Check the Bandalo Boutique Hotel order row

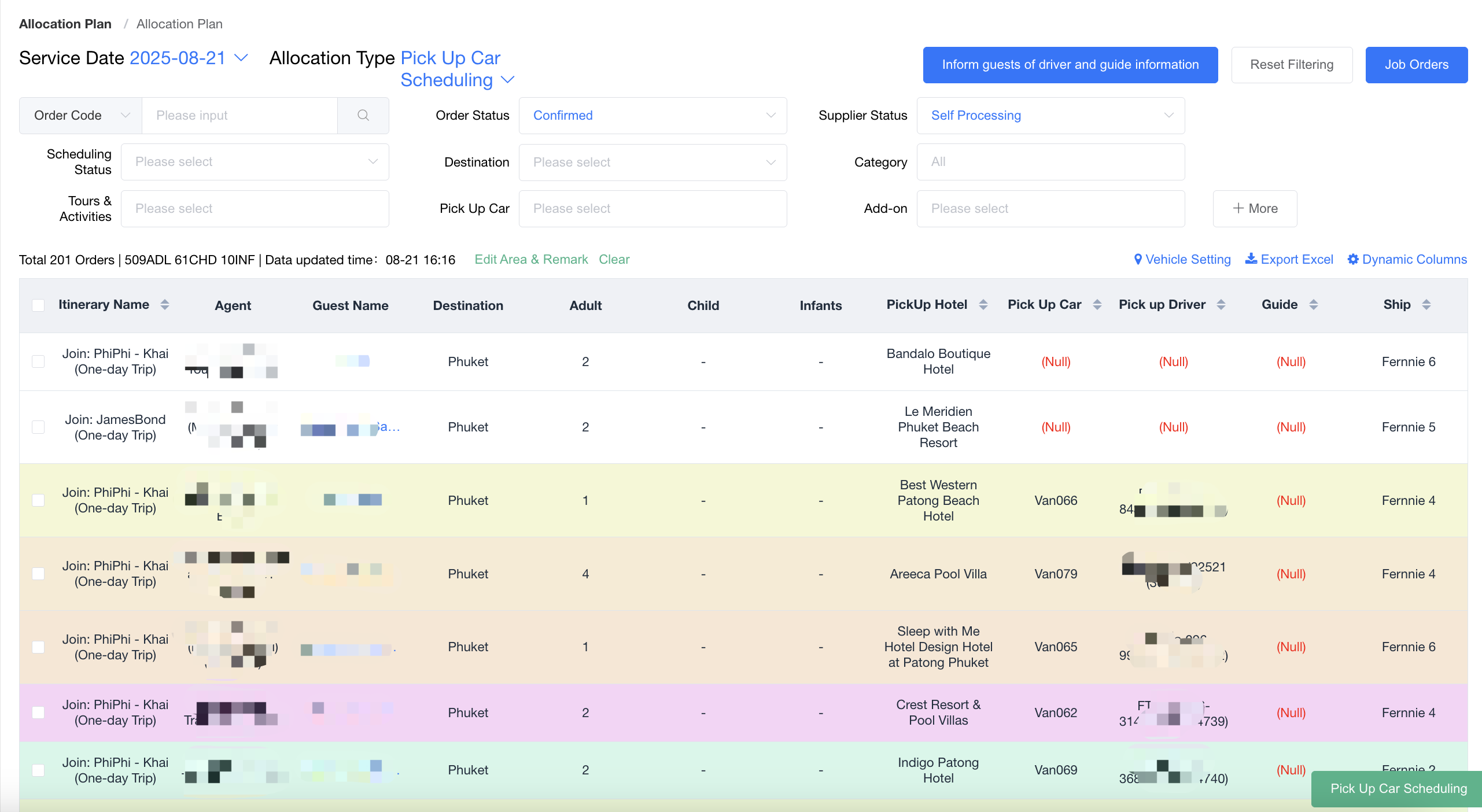[38, 361]
